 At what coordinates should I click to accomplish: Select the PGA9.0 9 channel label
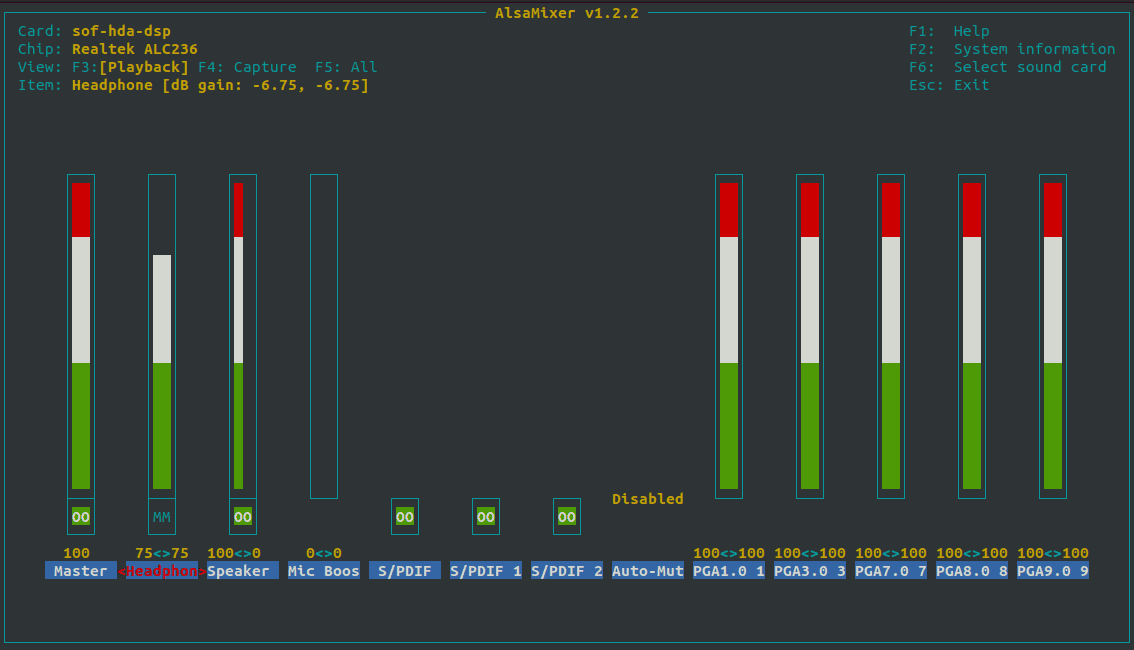1053,570
